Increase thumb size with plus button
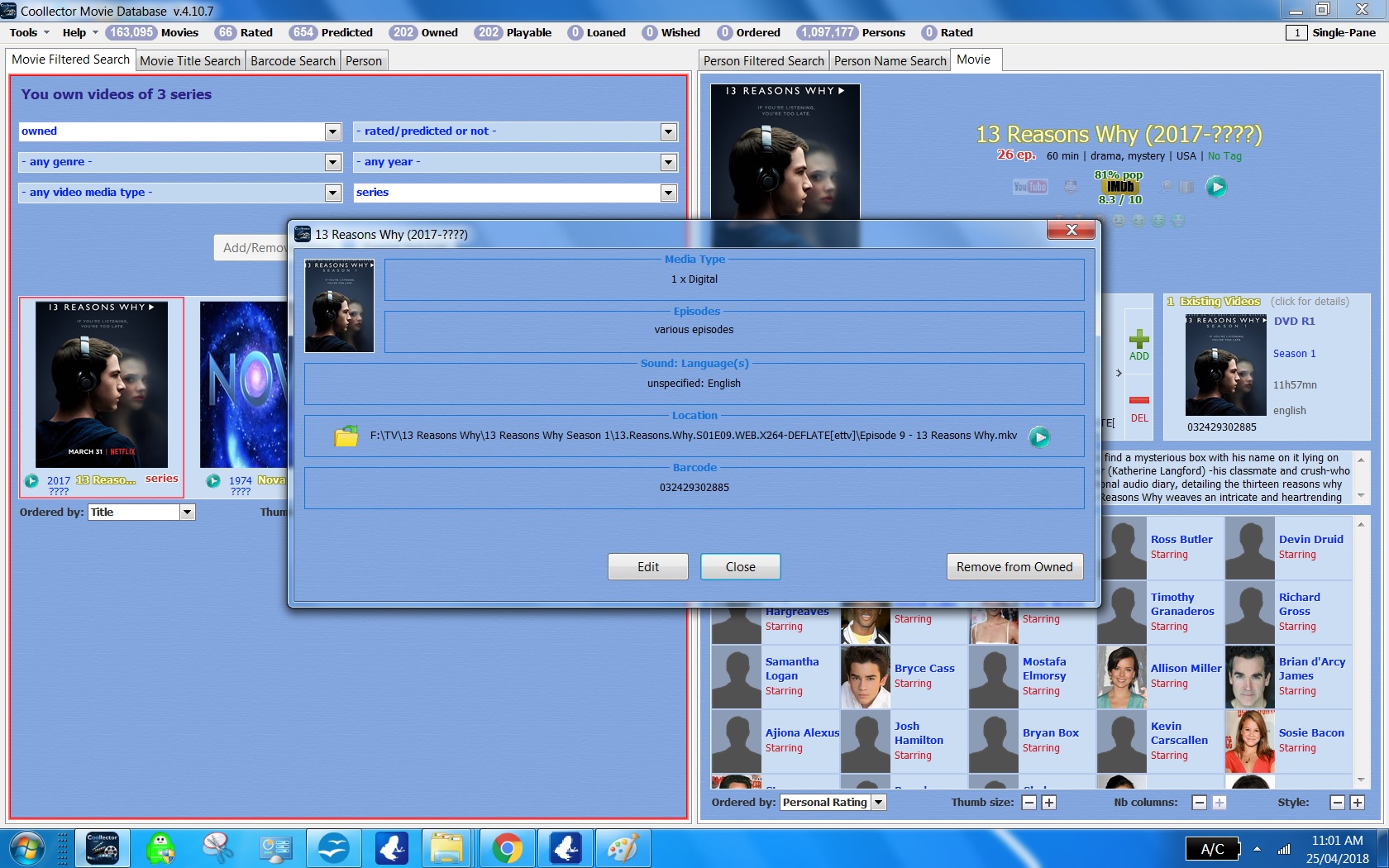Screen dimensions: 1389x868 1049,803
